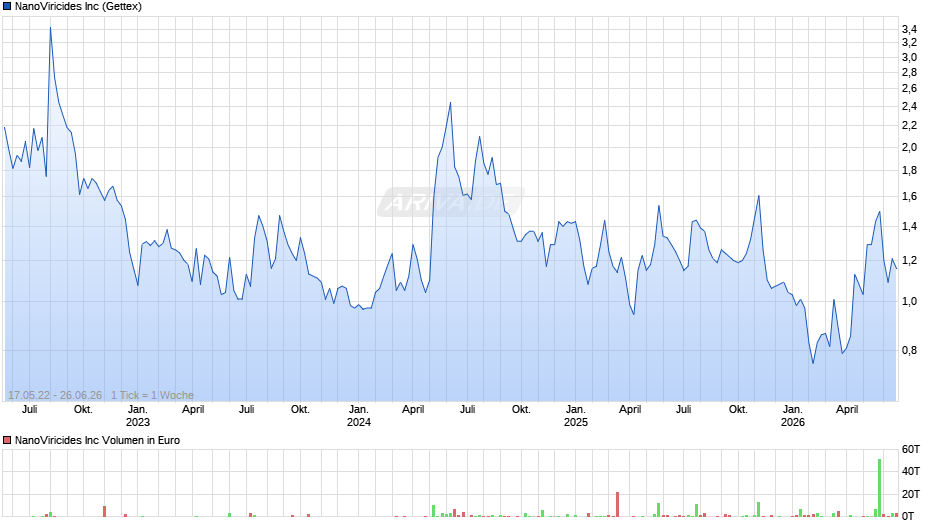Click the 3,4 price axis label

point(909,29)
